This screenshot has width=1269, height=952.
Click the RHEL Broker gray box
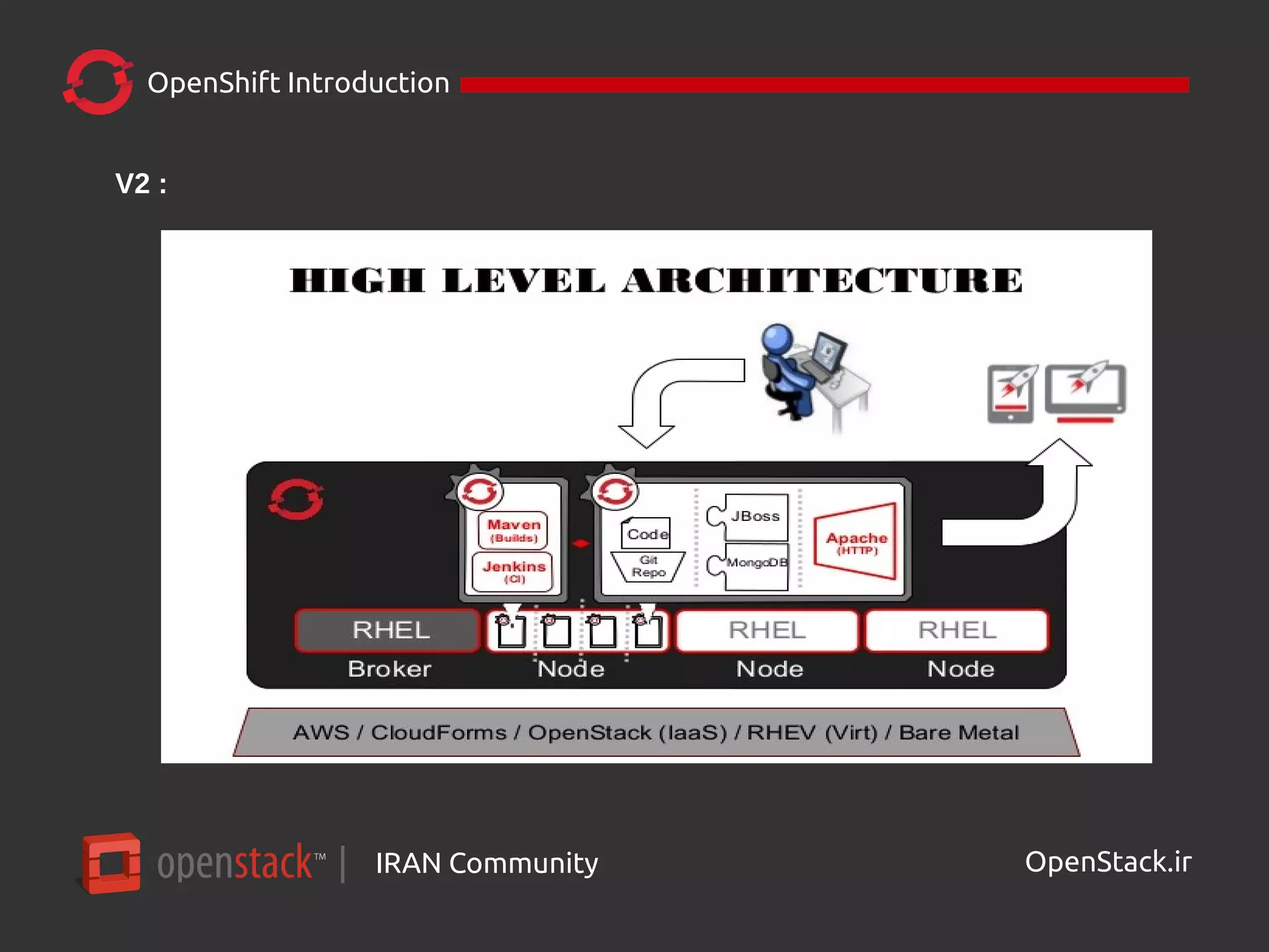pos(388,631)
